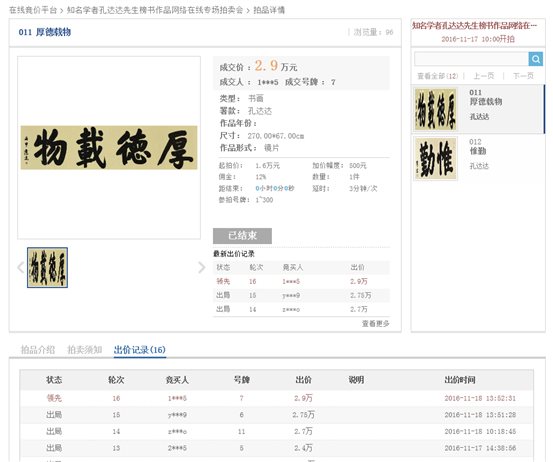Select 出价记录(16) tab
This screenshot has width=553, height=462.
click(140, 349)
